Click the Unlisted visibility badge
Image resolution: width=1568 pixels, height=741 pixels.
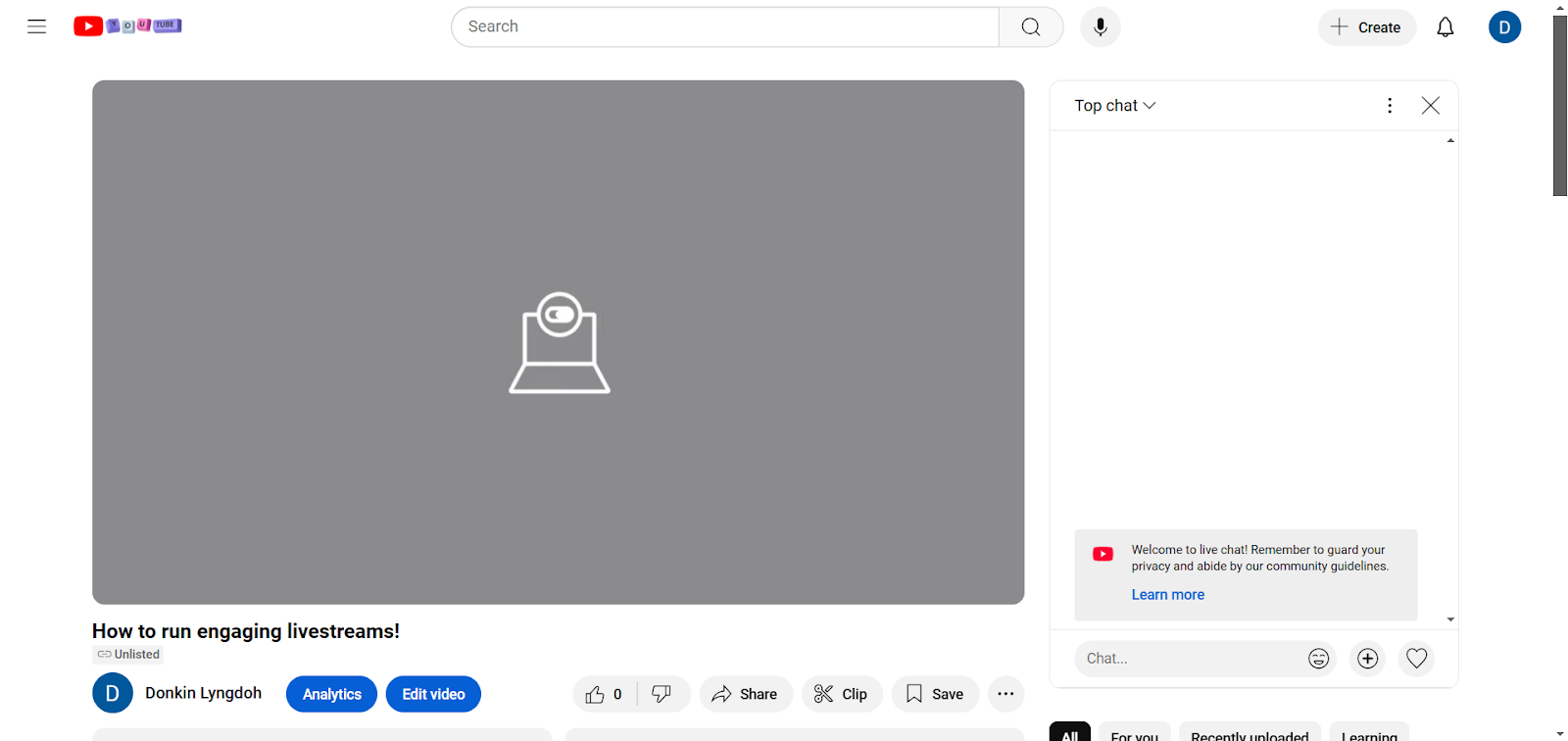128,655
